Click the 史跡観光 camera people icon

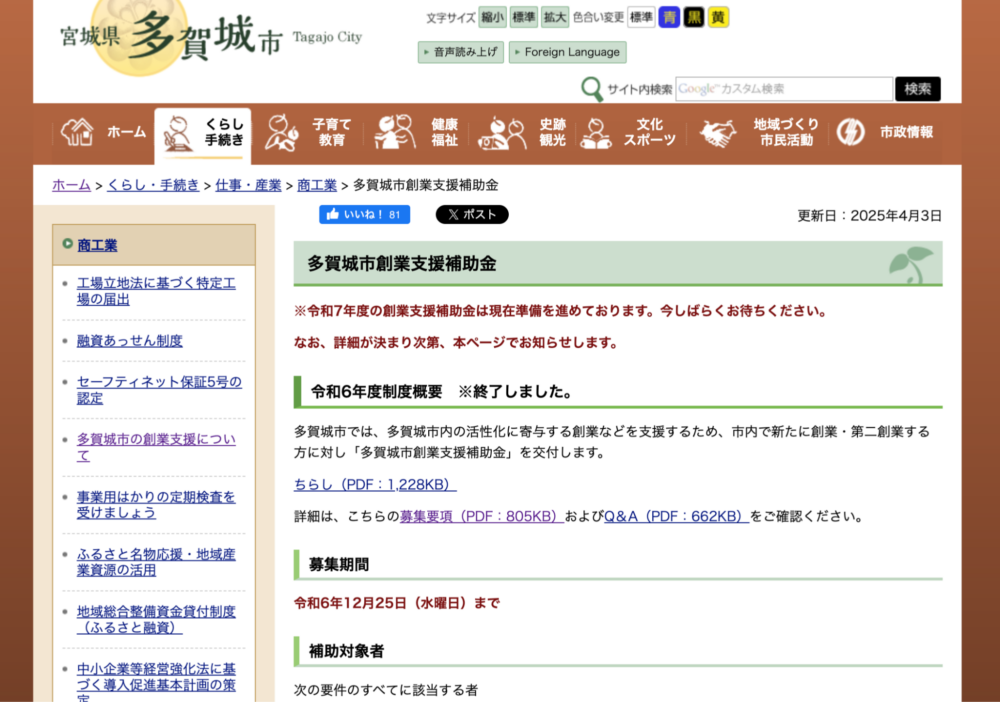coord(503,133)
